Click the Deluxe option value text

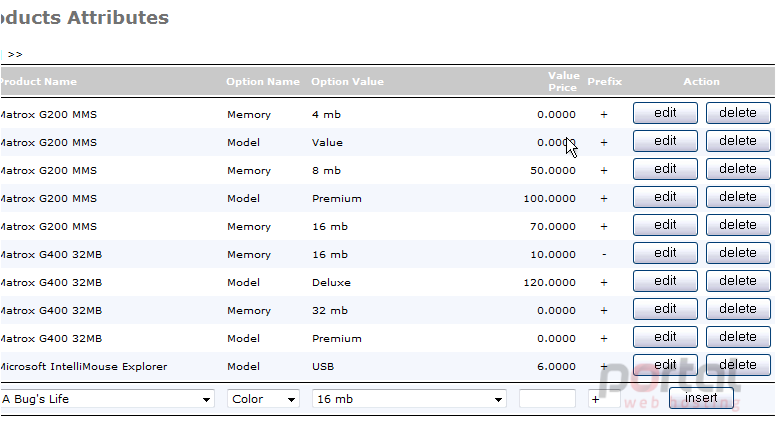pos(331,282)
